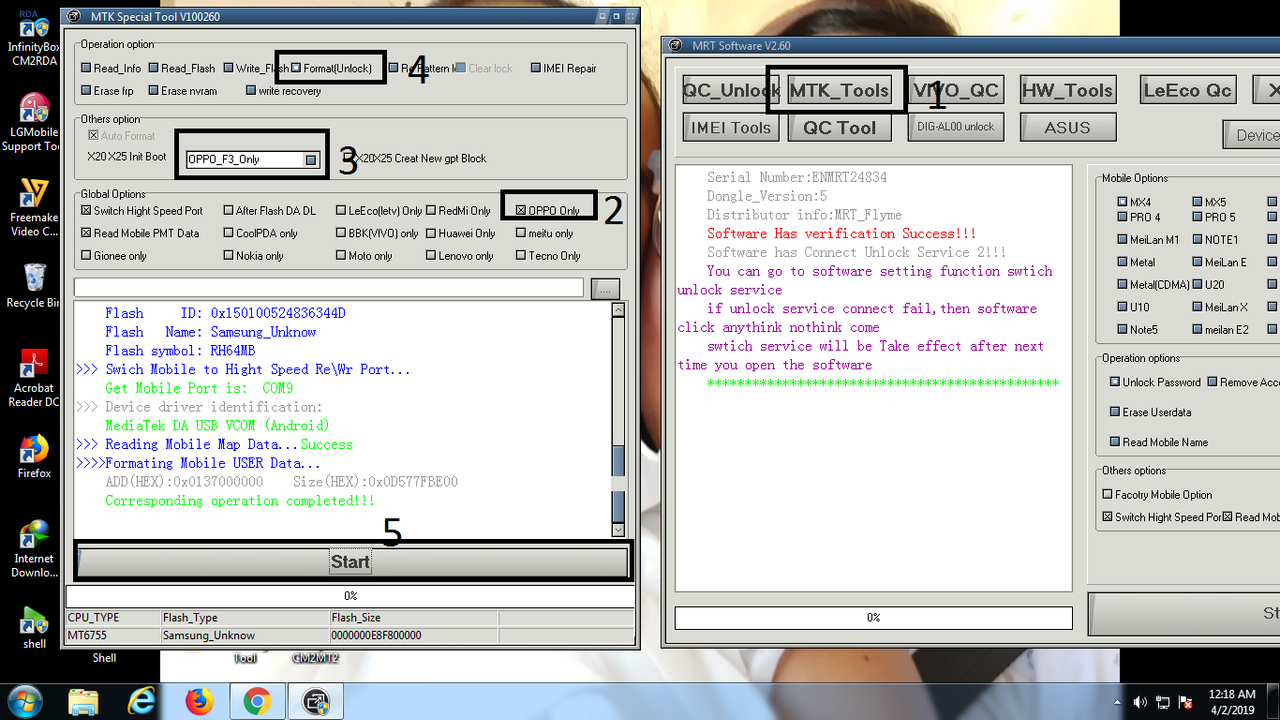
Task: Open the volume control in system tray
Action: pyautogui.click(x=1140, y=702)
